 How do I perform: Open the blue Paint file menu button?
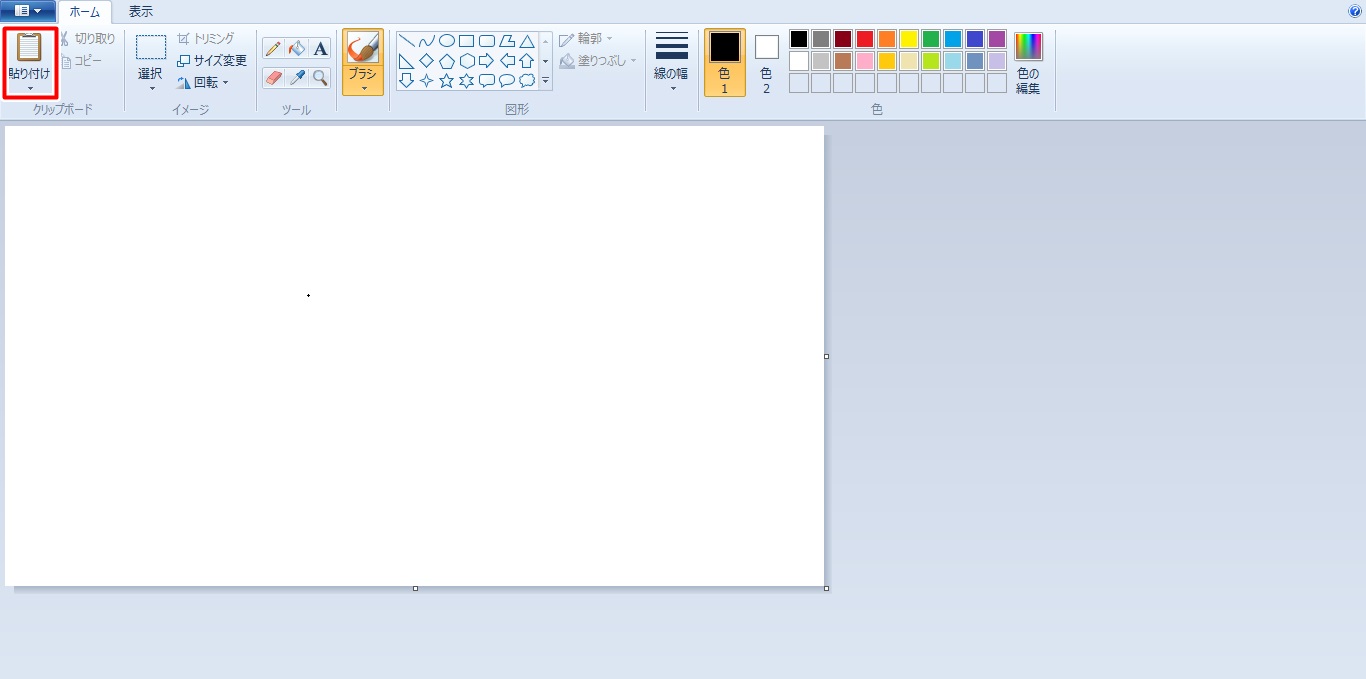tap(28, 11)
